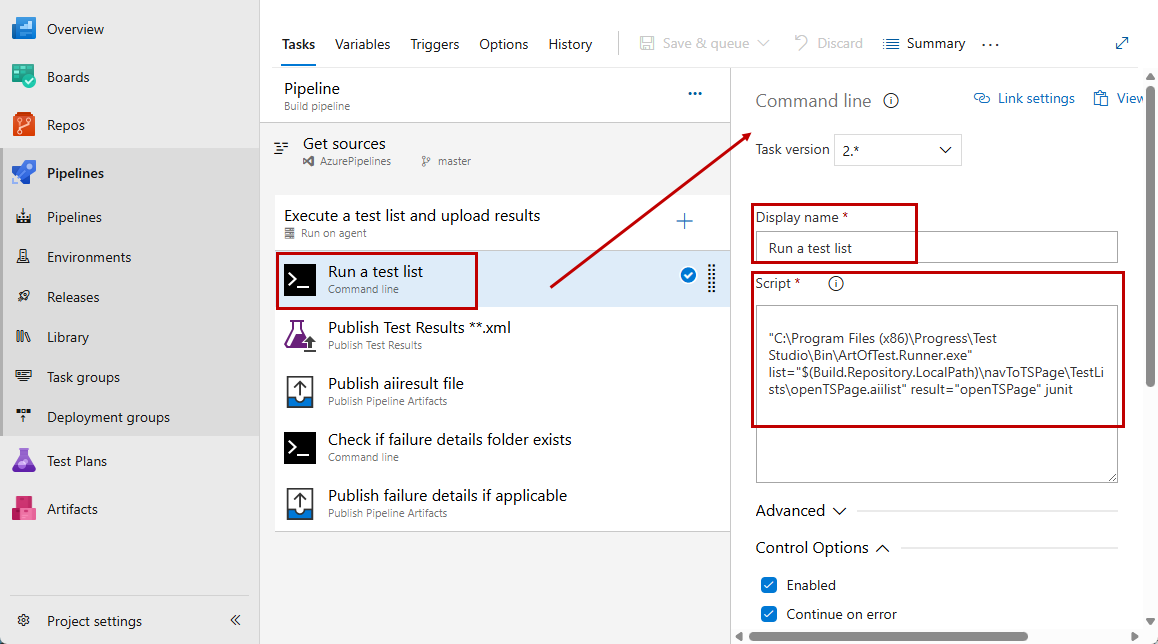Image resolution: width=1158 pixels, height=644 pixels.
Task: Click the Project settings gear icon
Action: [24, 620]
